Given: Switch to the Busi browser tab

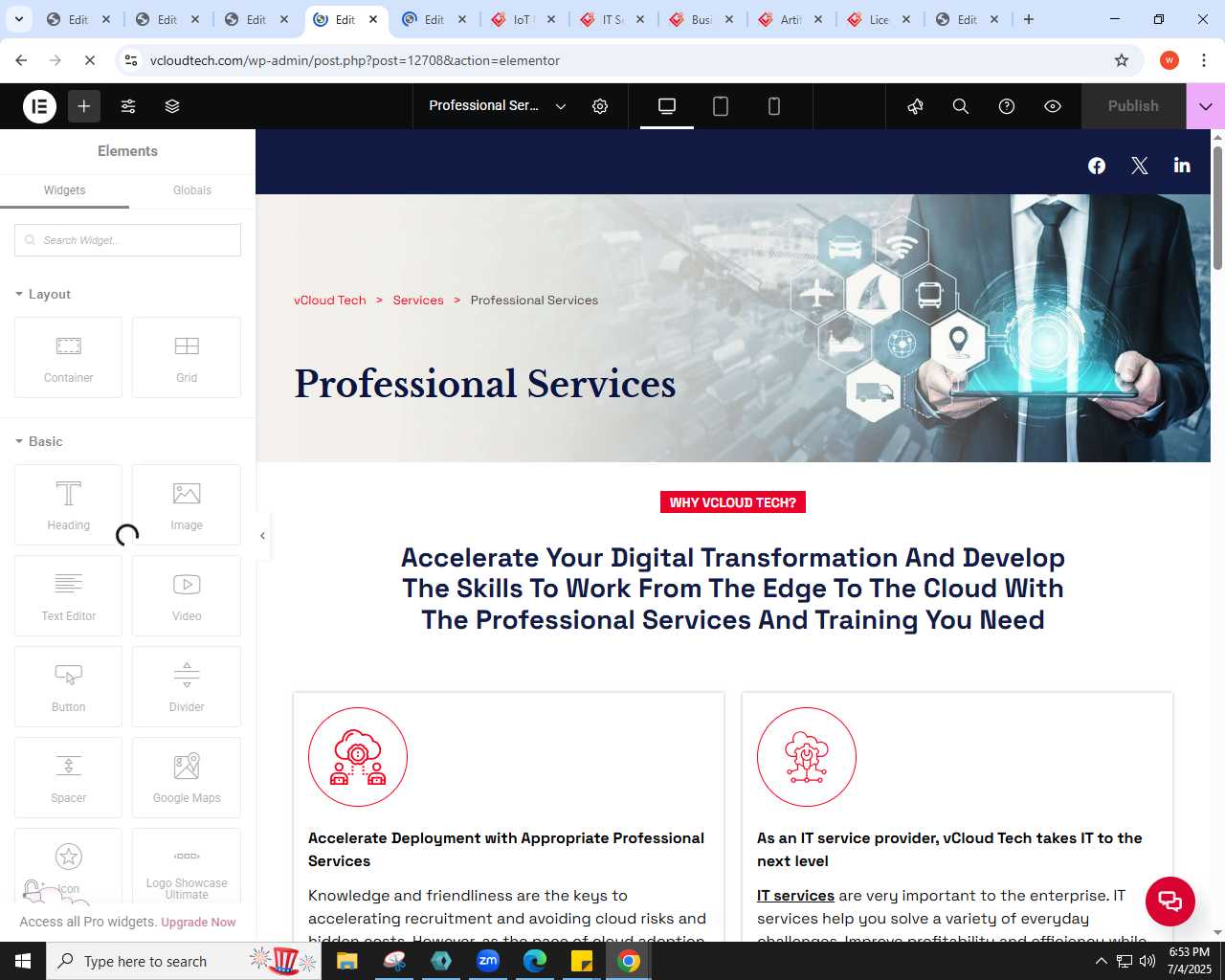Looking at the screenshot, I should [702, 19].
